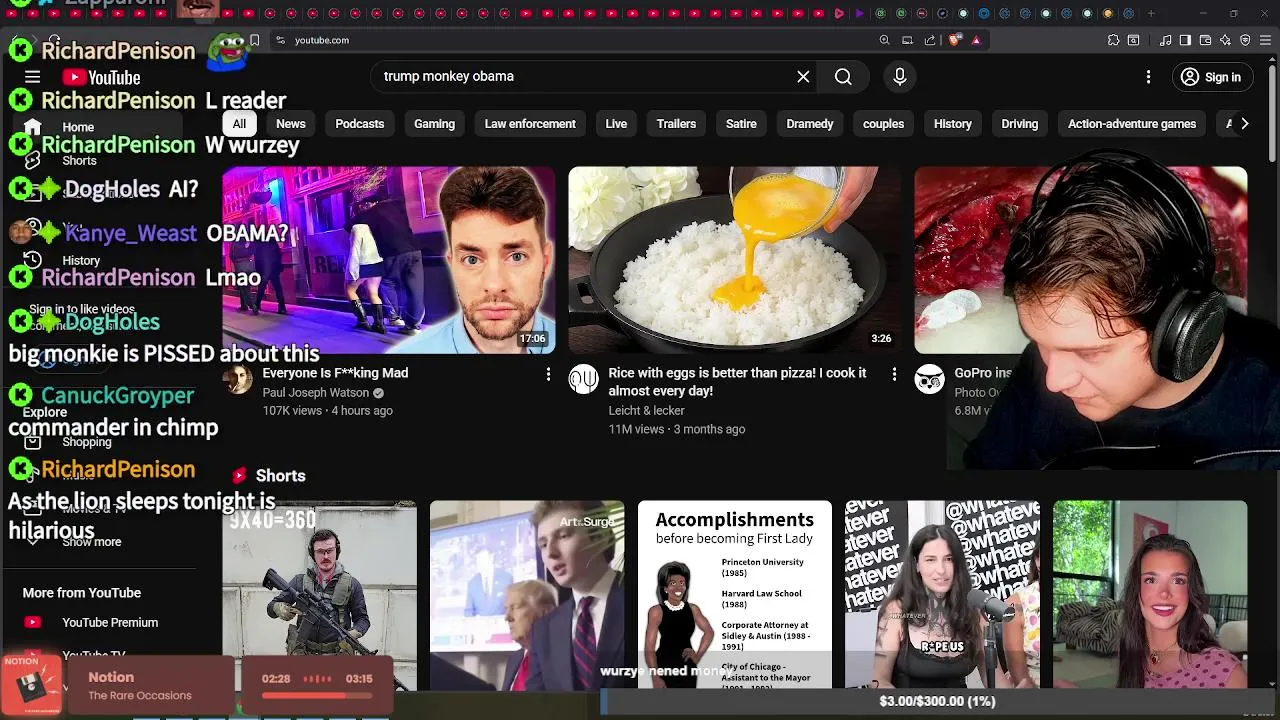Select the Action-adventure games chip

pos(1132,124)
